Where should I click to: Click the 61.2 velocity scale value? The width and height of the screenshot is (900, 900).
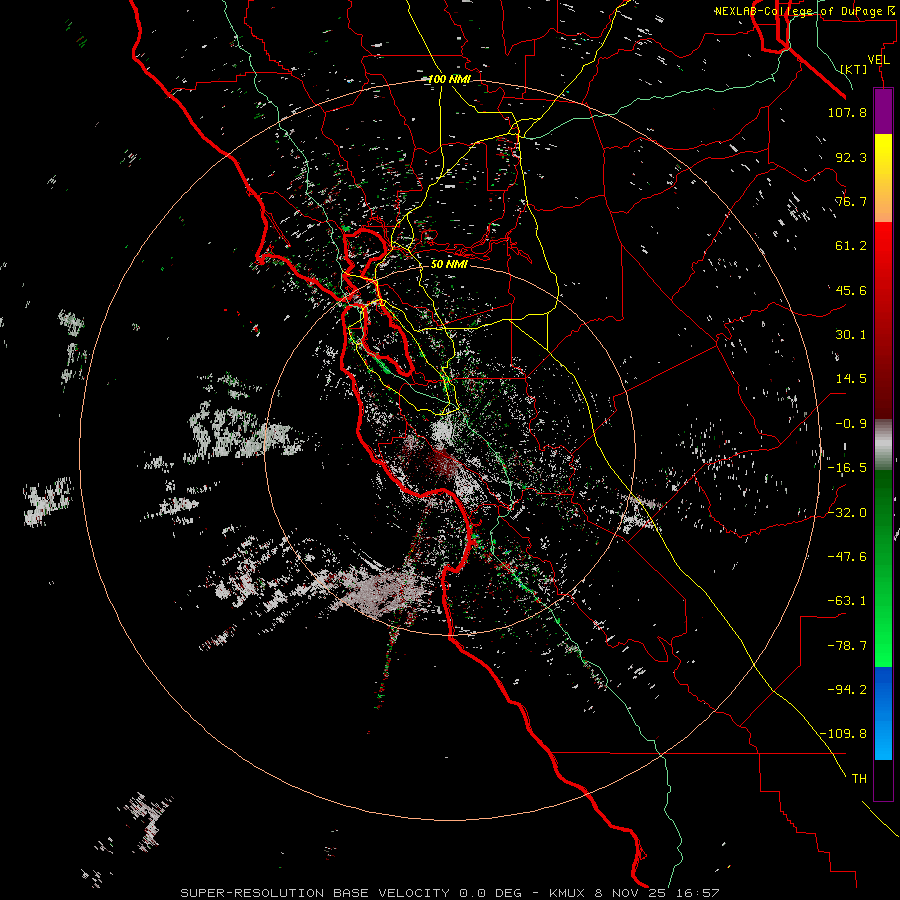tap(851, 246)
